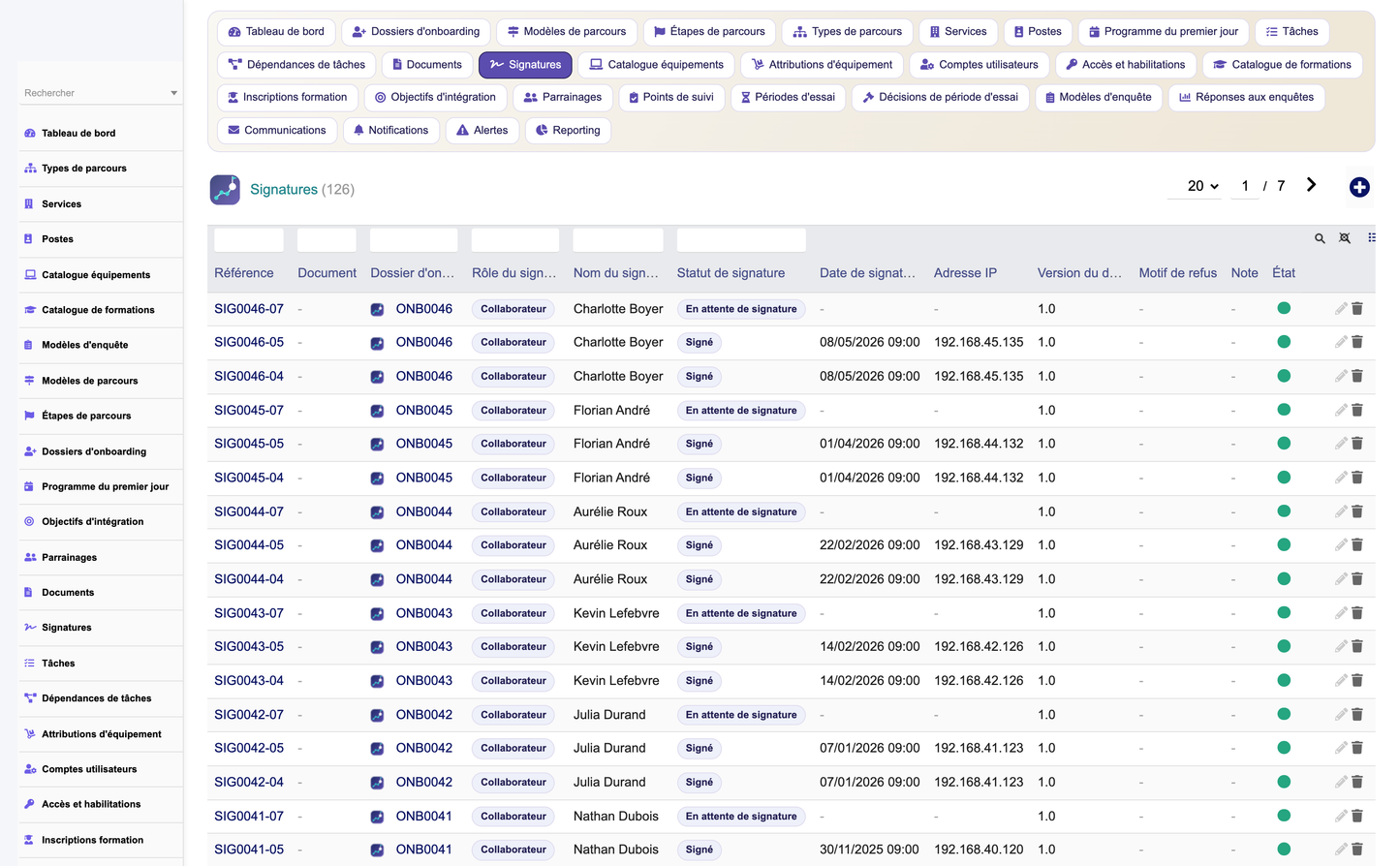
Task: Click 192.168.41.123 in SIG0042-05 row
Action: click(979, 748)
